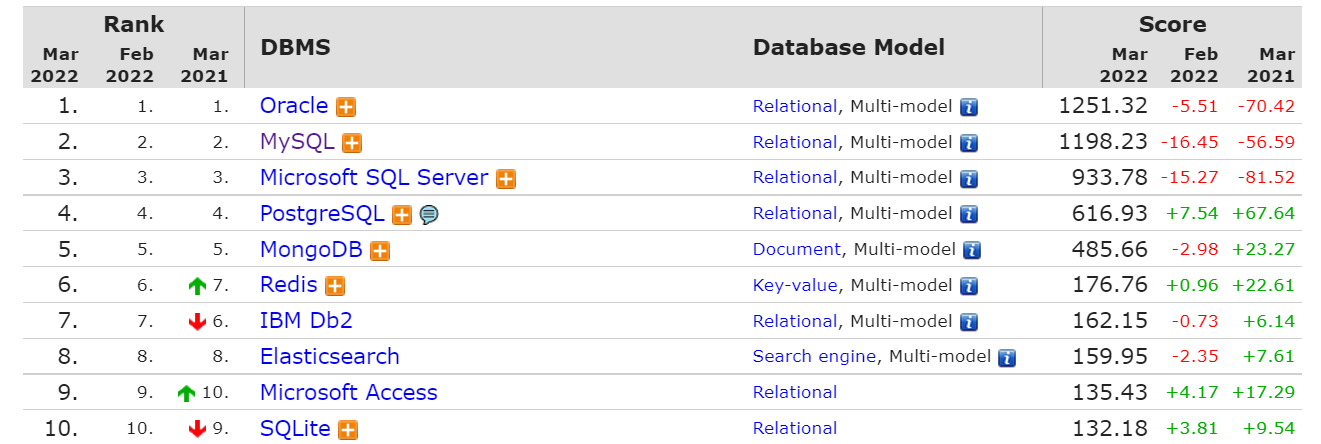Click the Key-value database model link

point(795,285)
